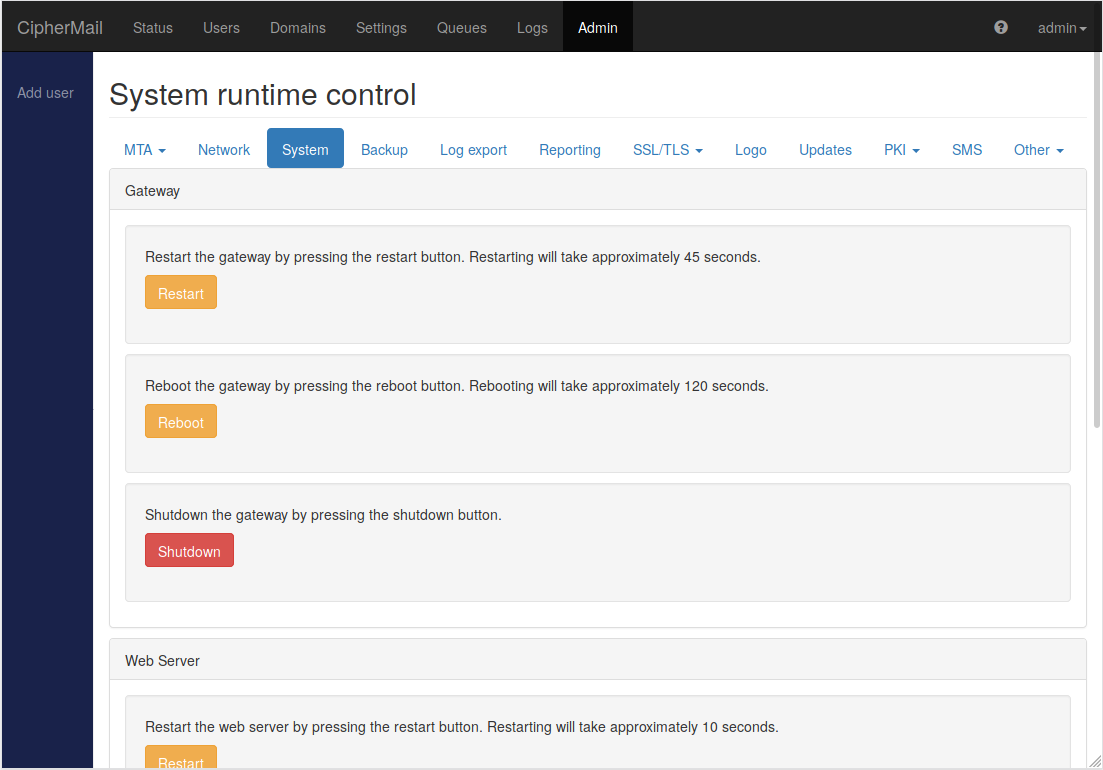
Task: Open the Users menu item
Action: click(222, 28)
